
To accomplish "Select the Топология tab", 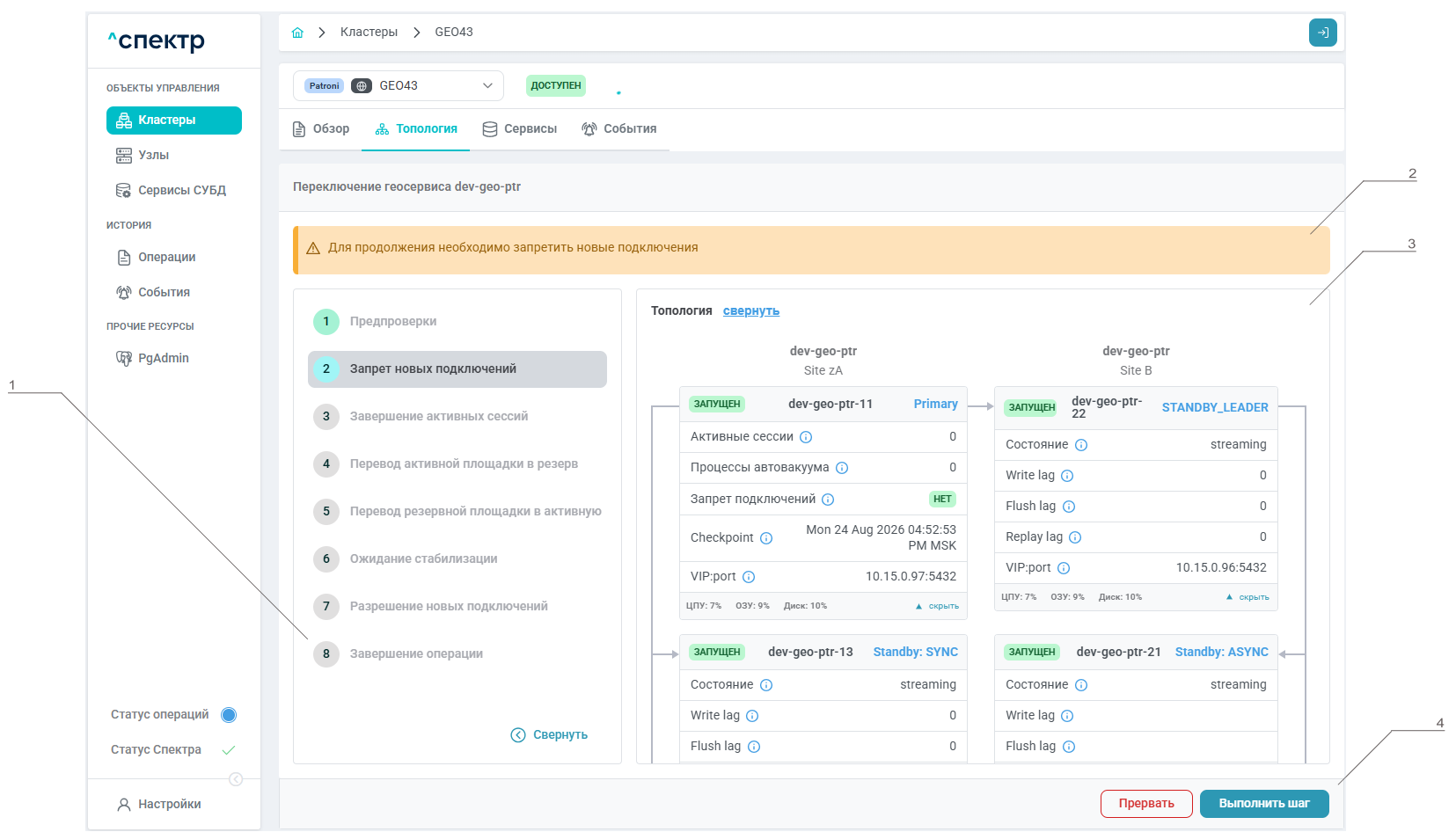I will tap(416, 129).
